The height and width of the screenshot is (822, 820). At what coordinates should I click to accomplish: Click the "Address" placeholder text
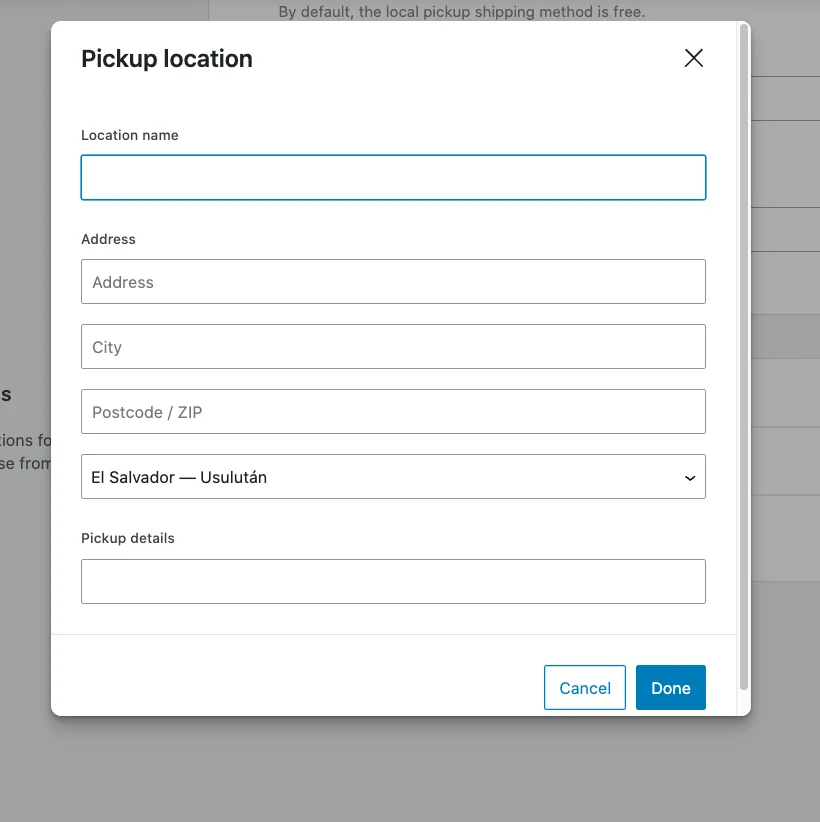coord(123,282)
